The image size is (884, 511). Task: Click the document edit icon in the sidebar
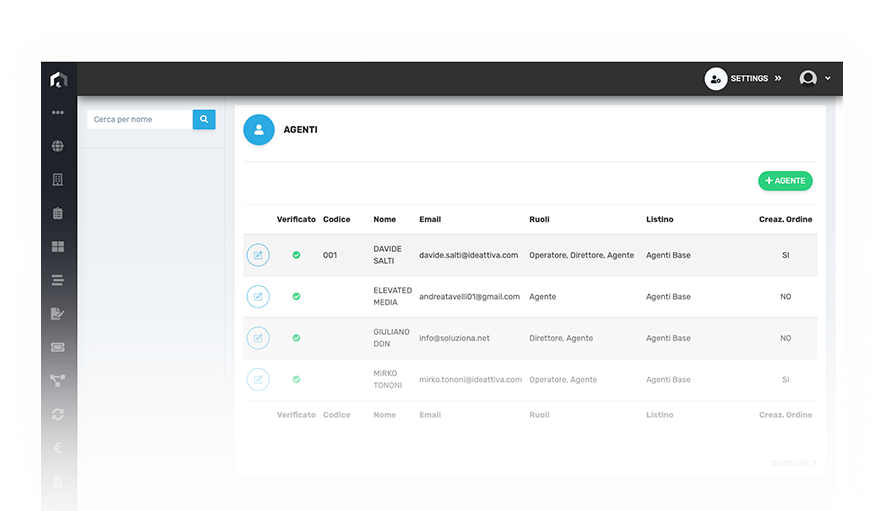click(58, 314)
